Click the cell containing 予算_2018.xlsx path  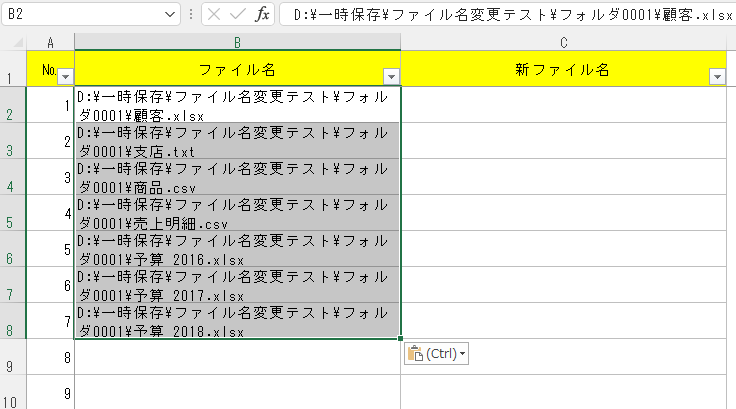tap(238, 321)
